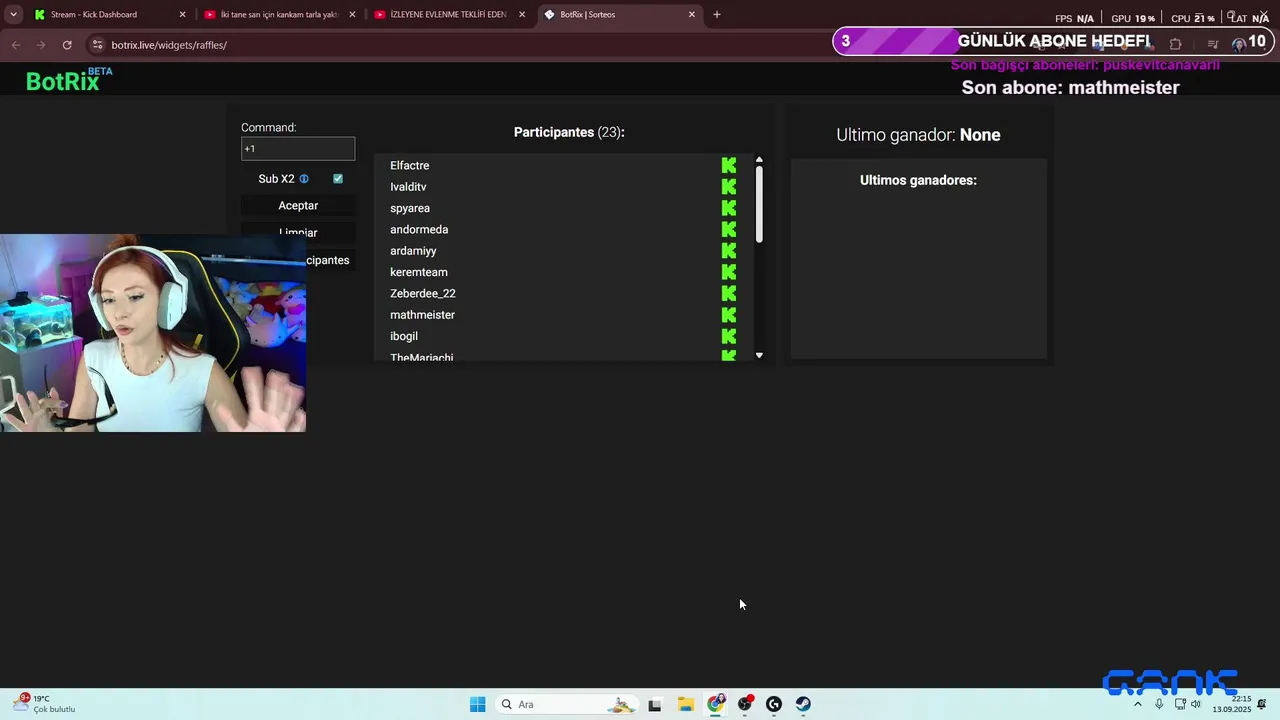Select participant Ivalditv
Screen dimensions: 1280x720
coord(408,187)
